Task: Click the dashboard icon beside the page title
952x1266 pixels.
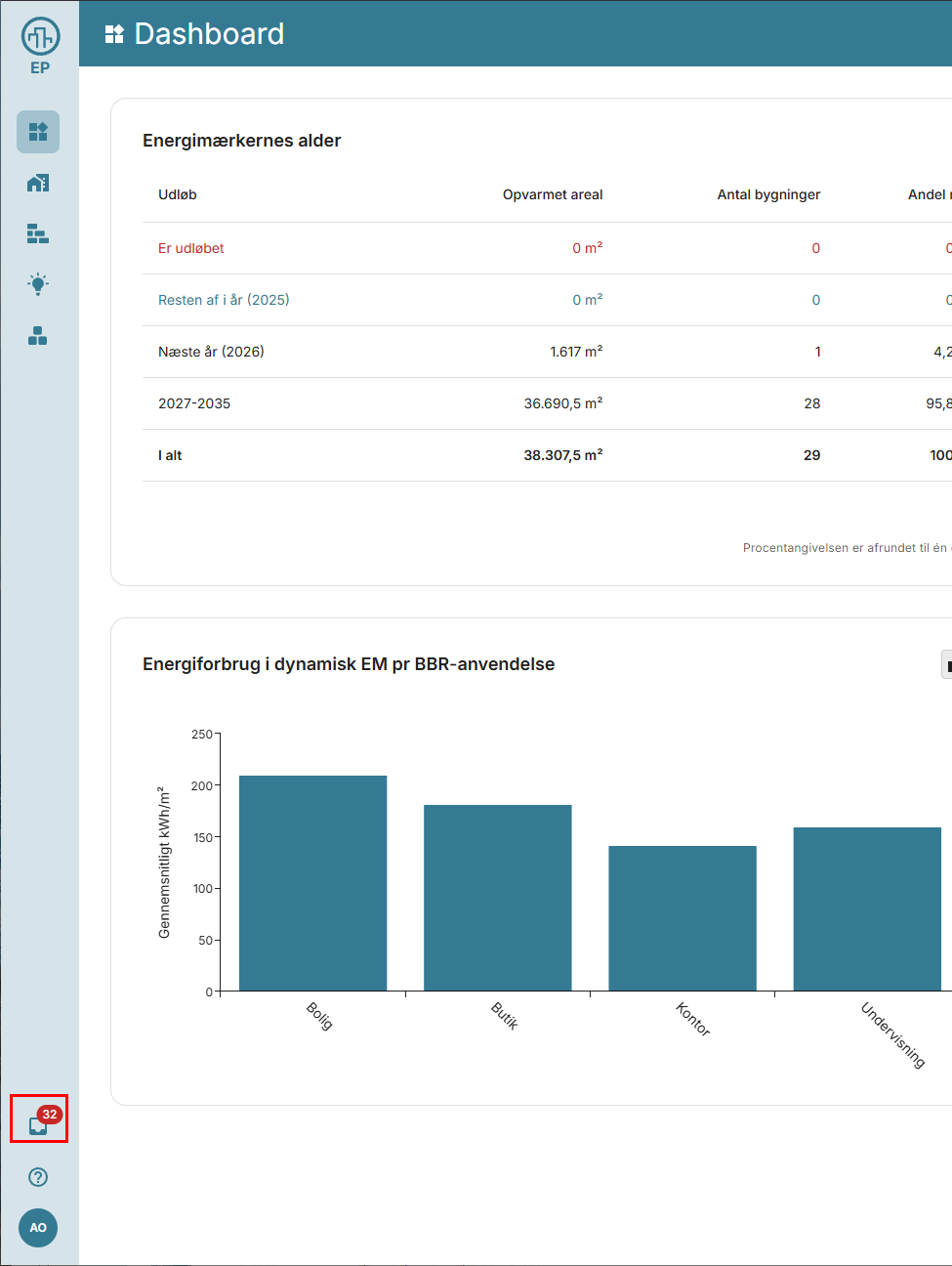Action: pos(114,34)
